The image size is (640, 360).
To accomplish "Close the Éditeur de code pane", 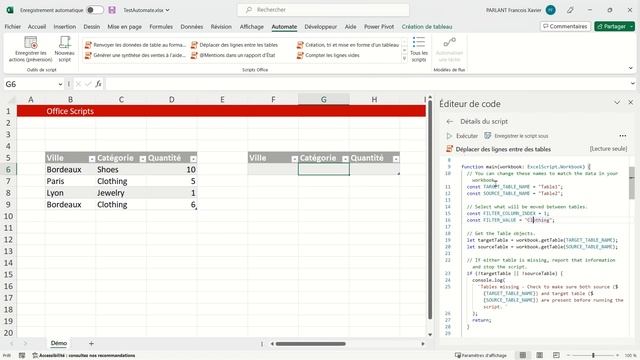I will (631, 102).
